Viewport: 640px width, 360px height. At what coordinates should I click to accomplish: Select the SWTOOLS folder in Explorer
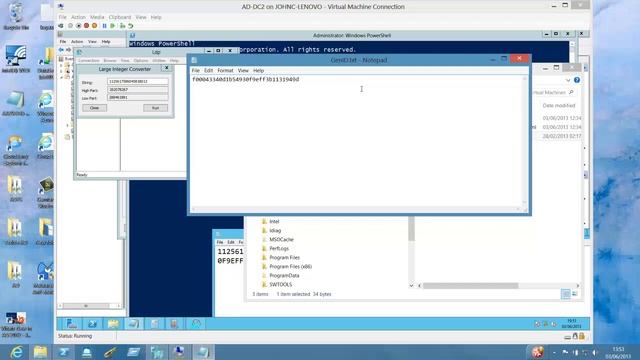(281, 284)
